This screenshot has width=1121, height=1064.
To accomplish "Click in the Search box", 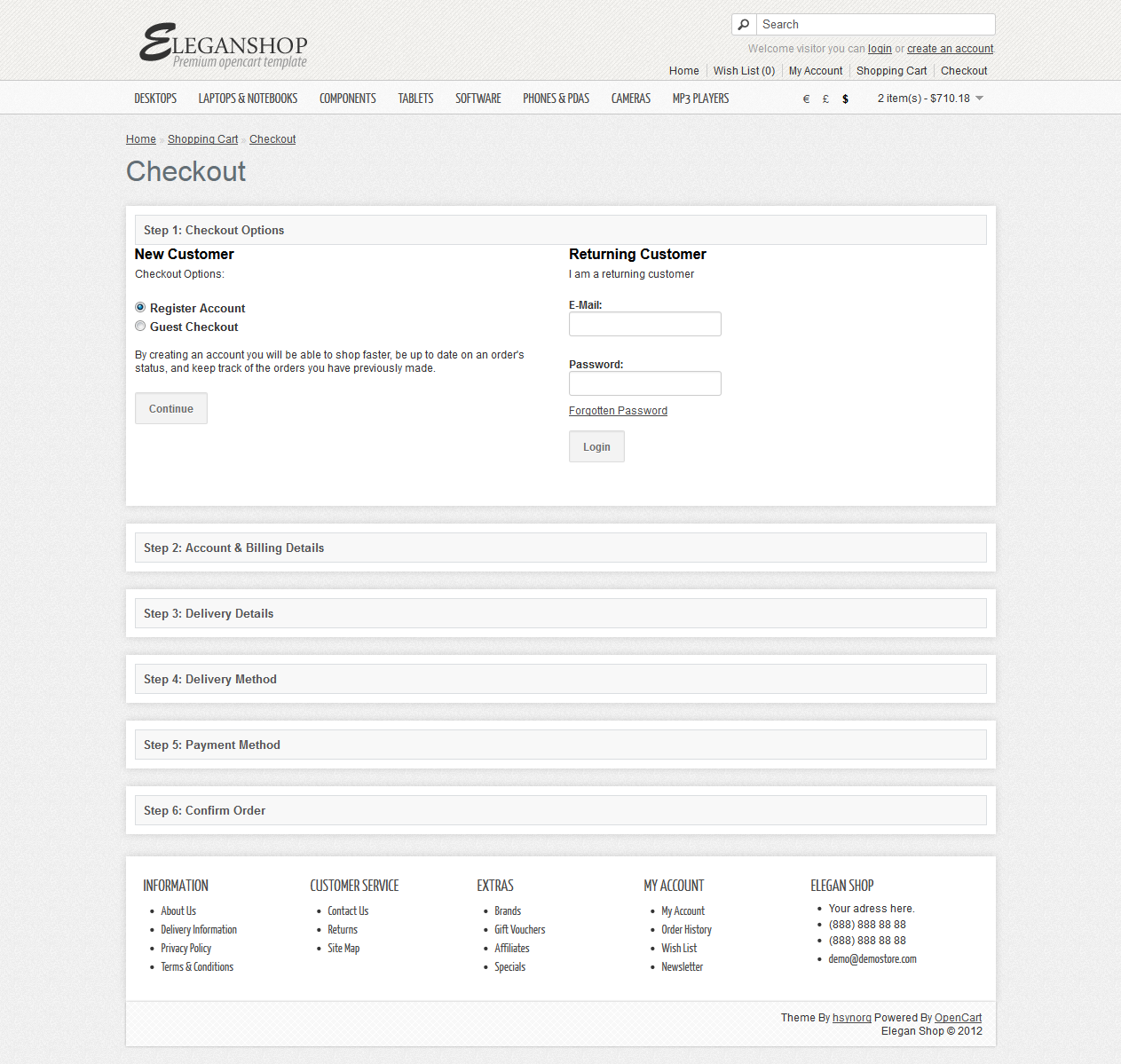I will [875, 25].
